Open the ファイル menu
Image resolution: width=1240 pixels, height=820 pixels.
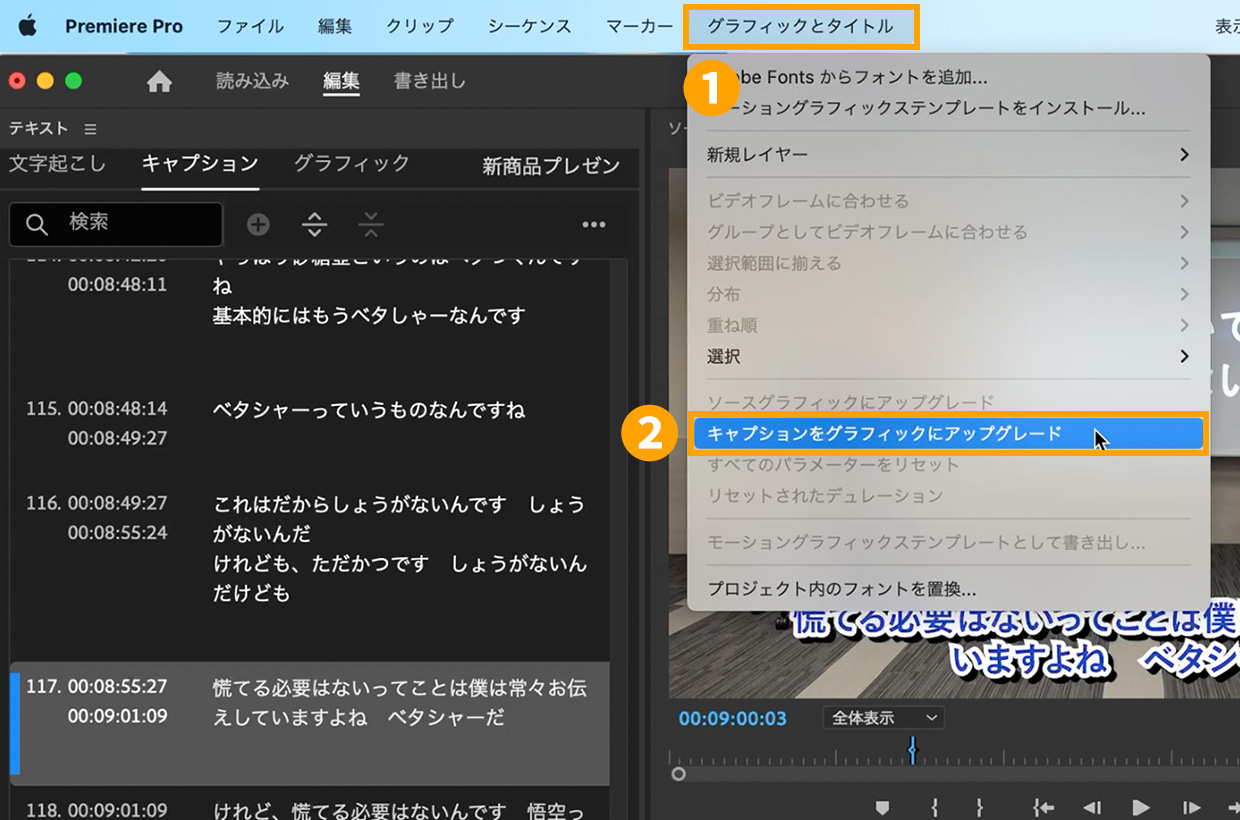[250, 27]
